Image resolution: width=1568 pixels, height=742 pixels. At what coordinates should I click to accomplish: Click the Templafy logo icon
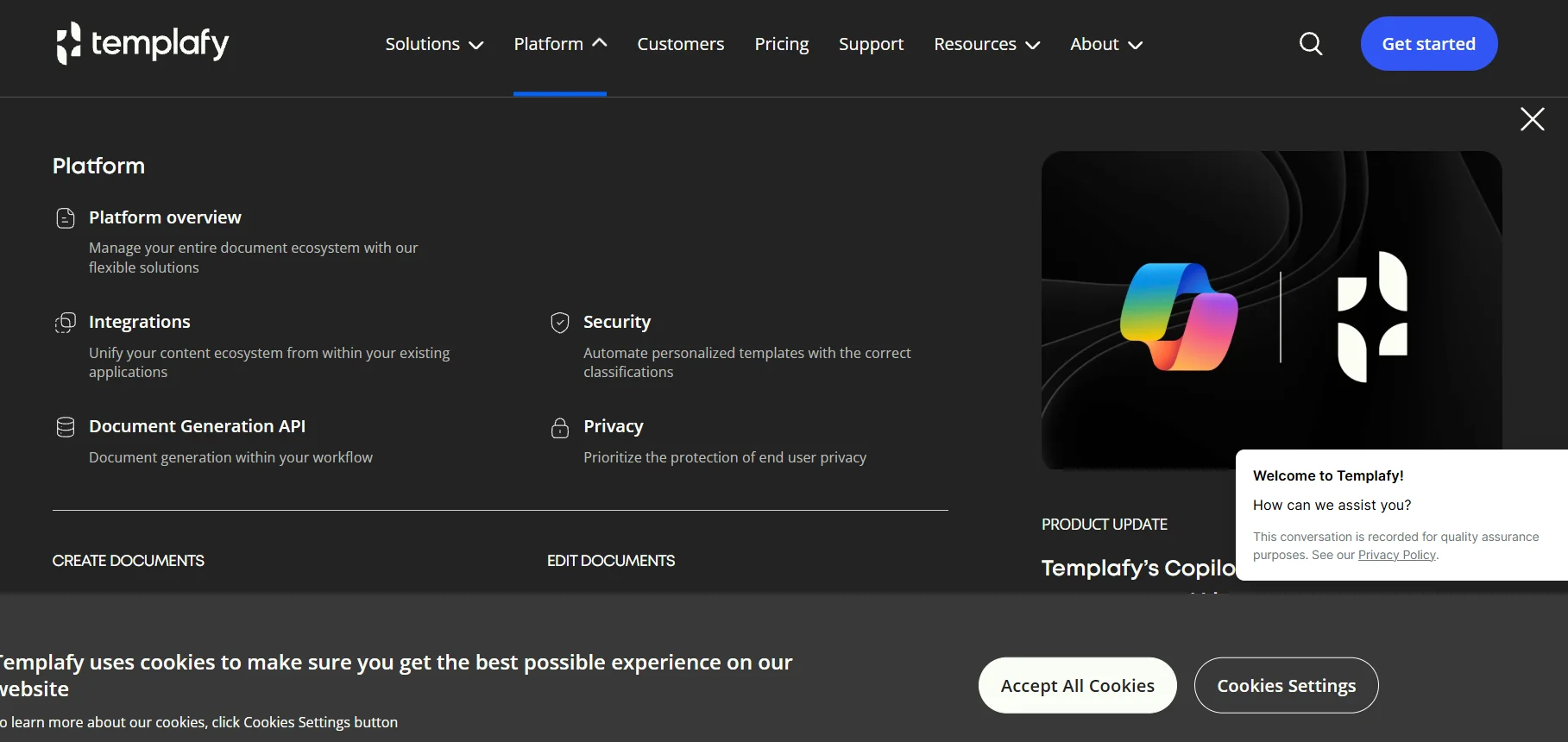click(x=69, y=43)
